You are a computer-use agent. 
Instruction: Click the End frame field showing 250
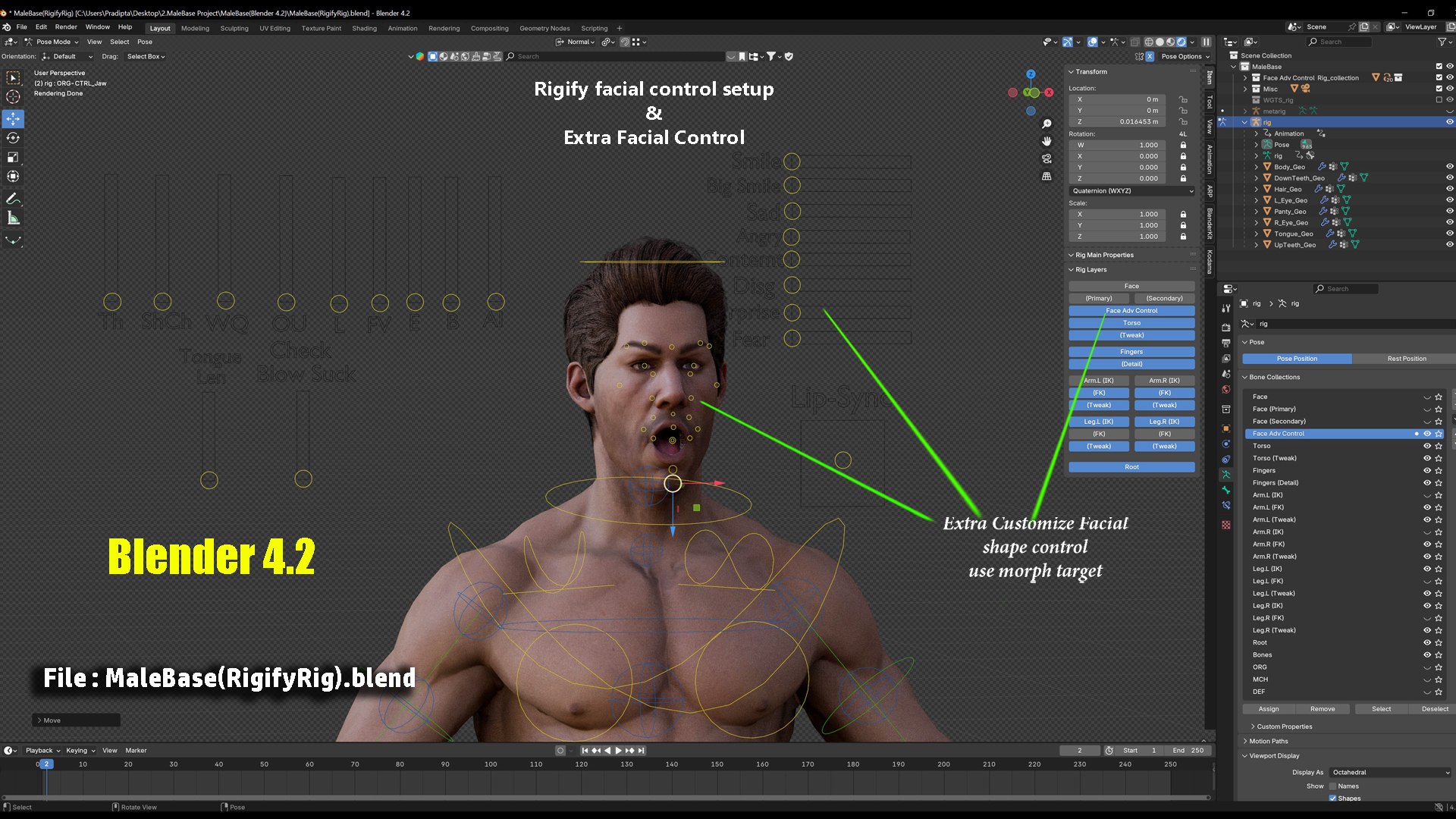point(1188,751)
